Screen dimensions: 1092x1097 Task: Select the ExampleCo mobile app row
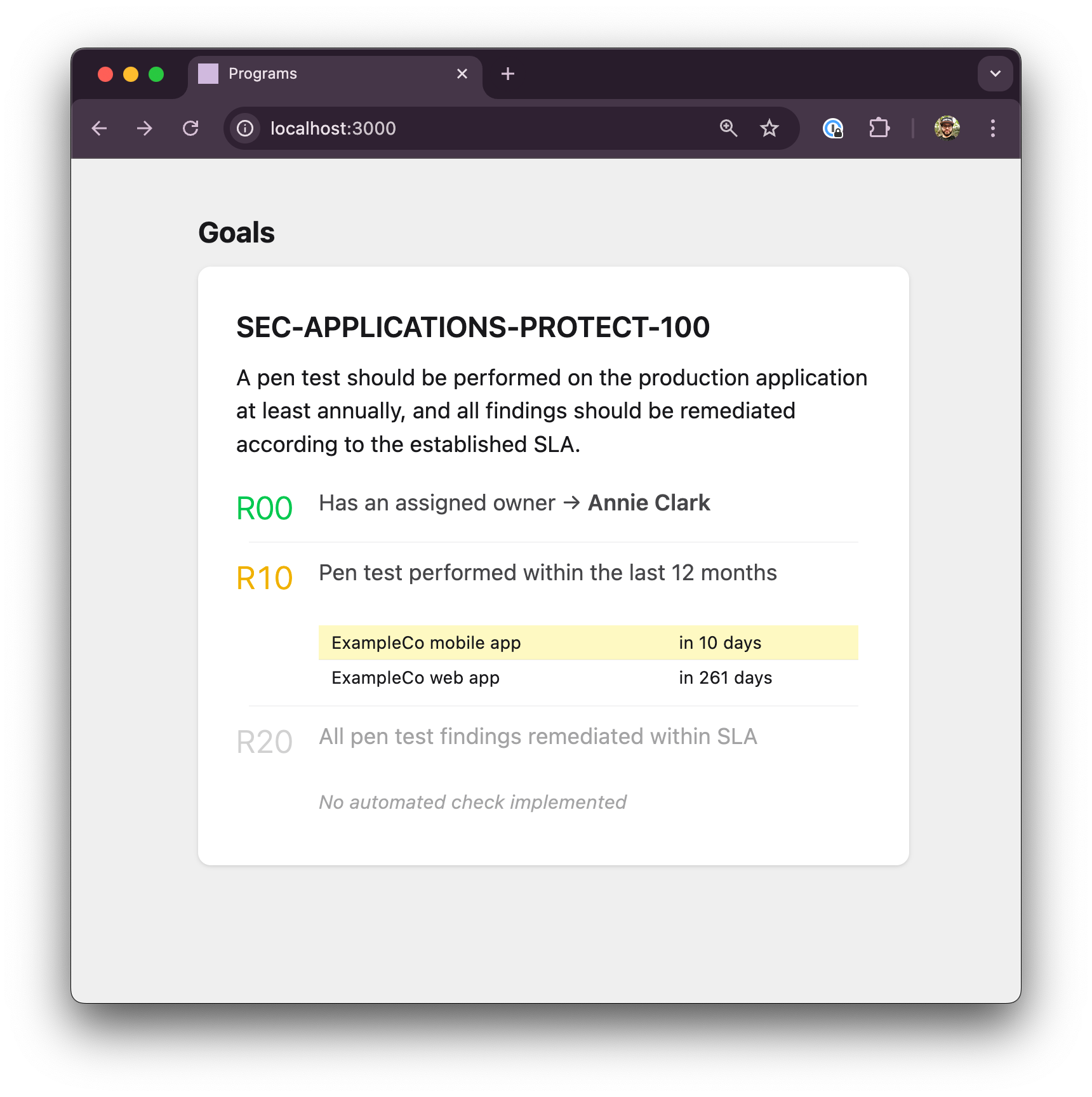[x=588, y=643]
